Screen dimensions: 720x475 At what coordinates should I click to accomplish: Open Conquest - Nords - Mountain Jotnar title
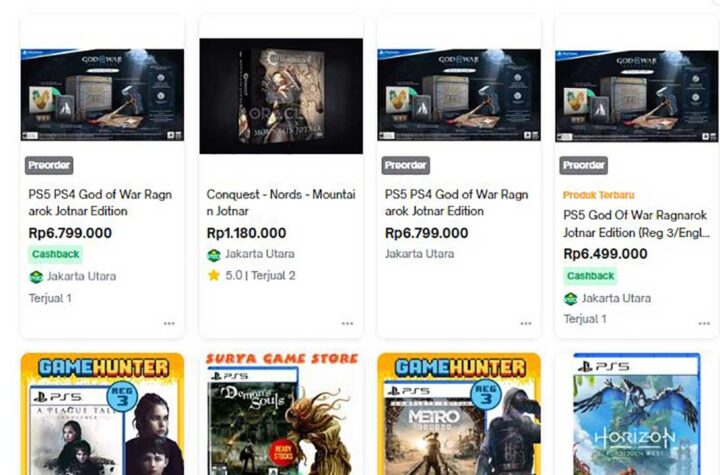pos(281,203)
